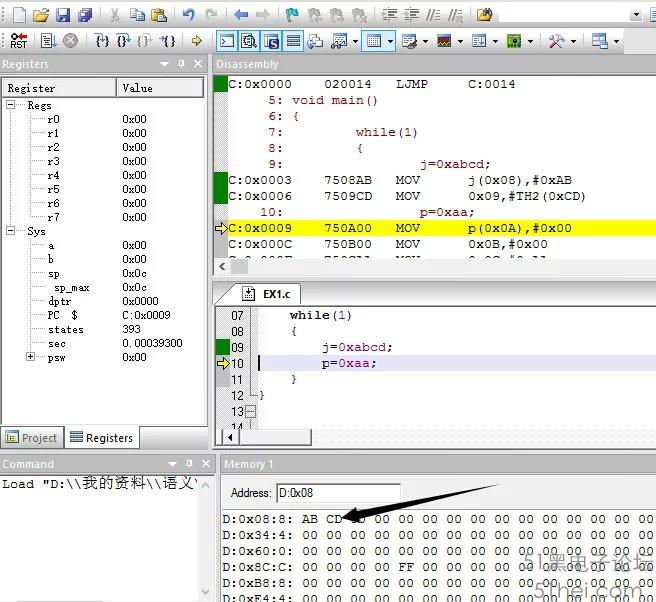The image size is (656, 602).
Task: Click the Save file icon
Action: (x=63, y=15)
